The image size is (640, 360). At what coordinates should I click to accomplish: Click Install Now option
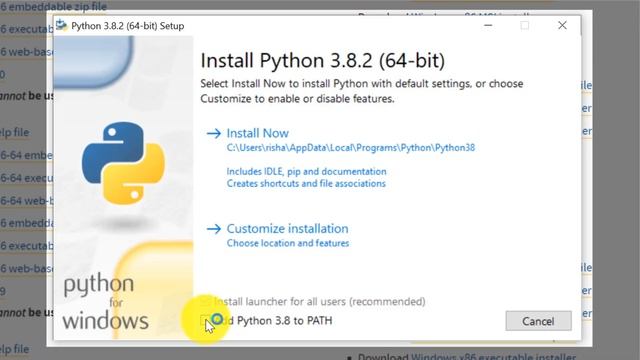[258, 133]
